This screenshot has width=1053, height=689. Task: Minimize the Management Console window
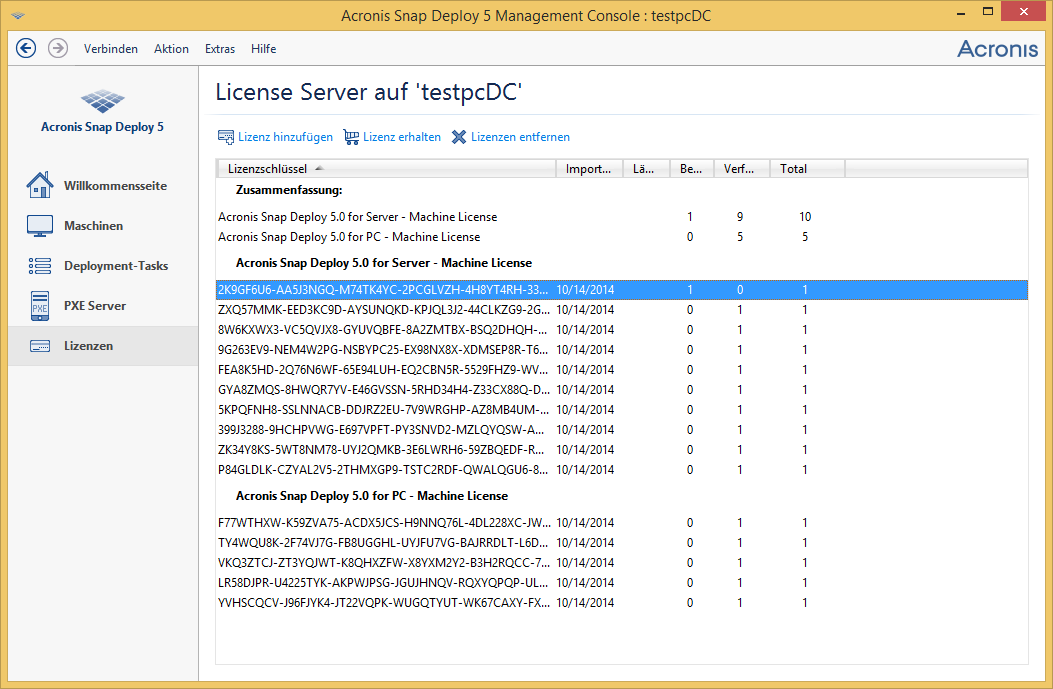pyautogui.click(x=961, y=12)
